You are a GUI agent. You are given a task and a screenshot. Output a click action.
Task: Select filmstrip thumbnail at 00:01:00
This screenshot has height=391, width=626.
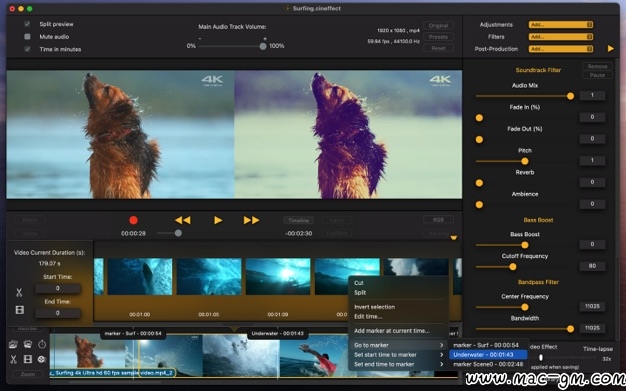point(140,276)
